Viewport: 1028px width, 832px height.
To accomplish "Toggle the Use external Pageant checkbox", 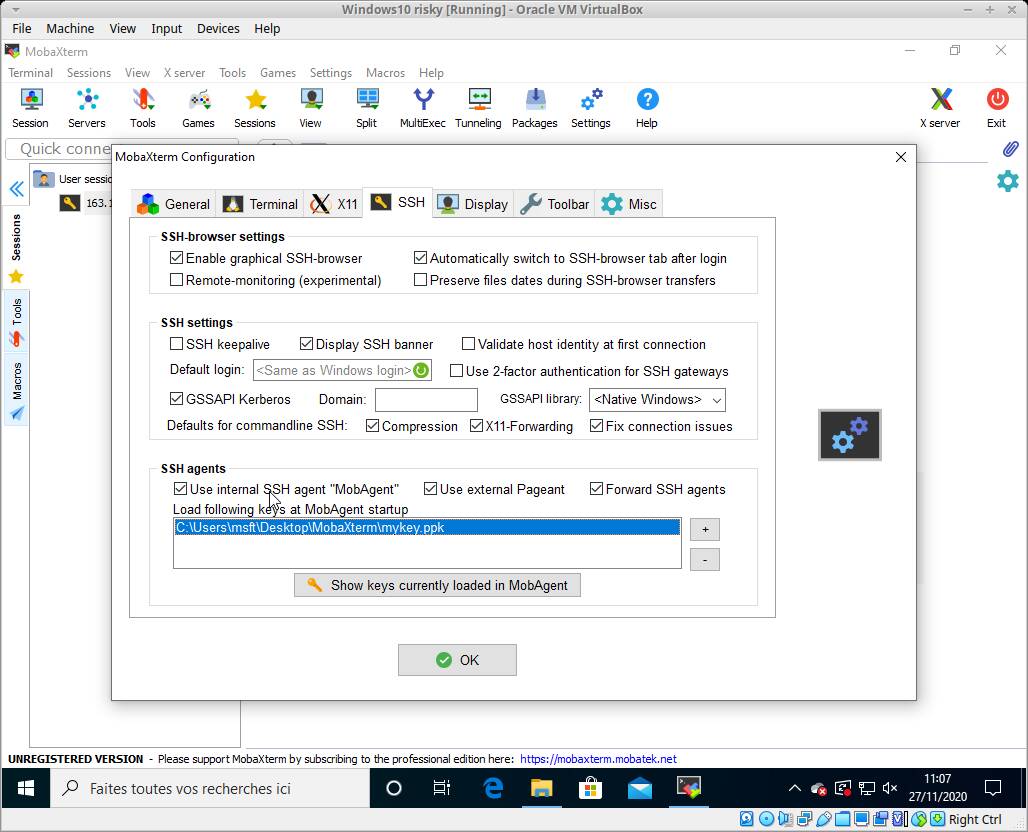I will [430, 488].
